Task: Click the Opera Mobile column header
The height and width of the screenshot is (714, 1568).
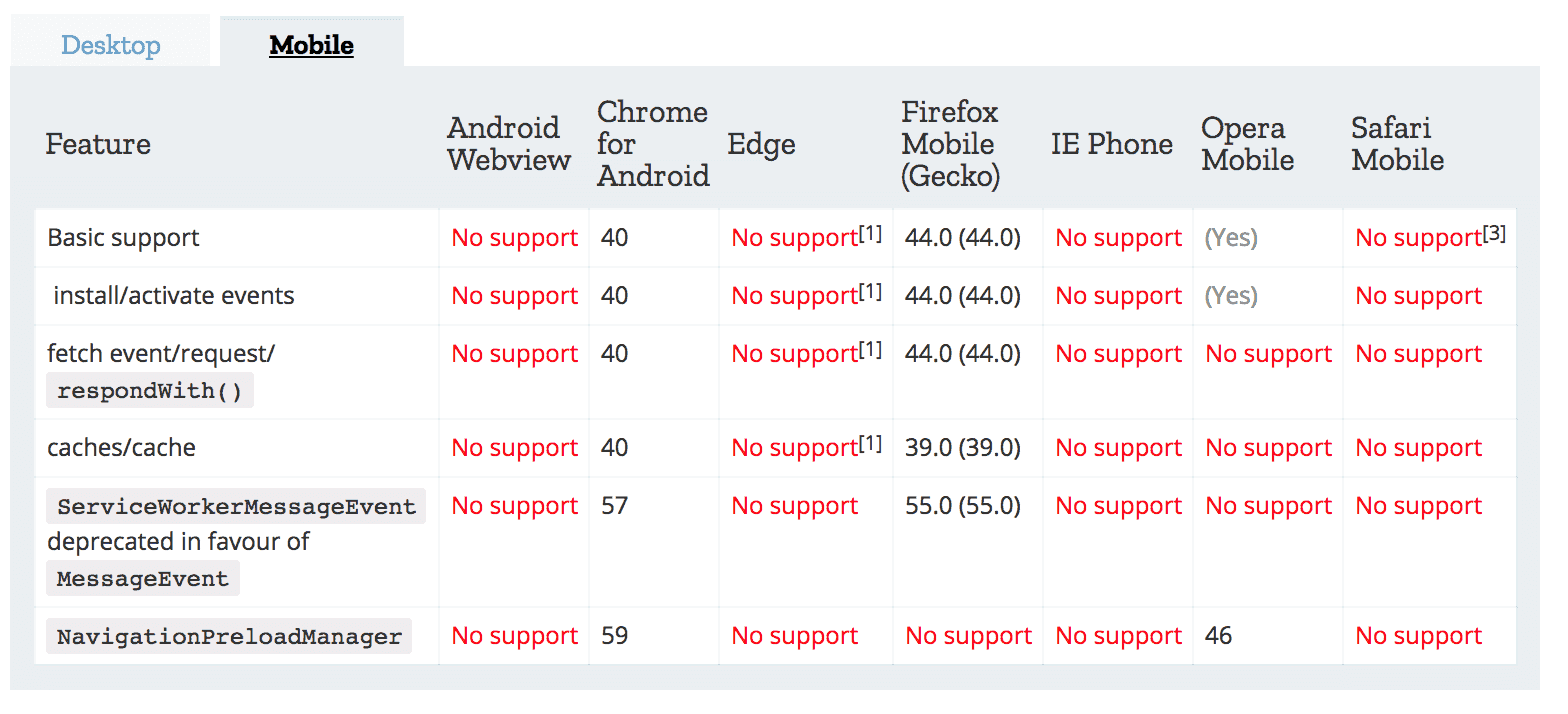Action: (x=1247, y=144)
